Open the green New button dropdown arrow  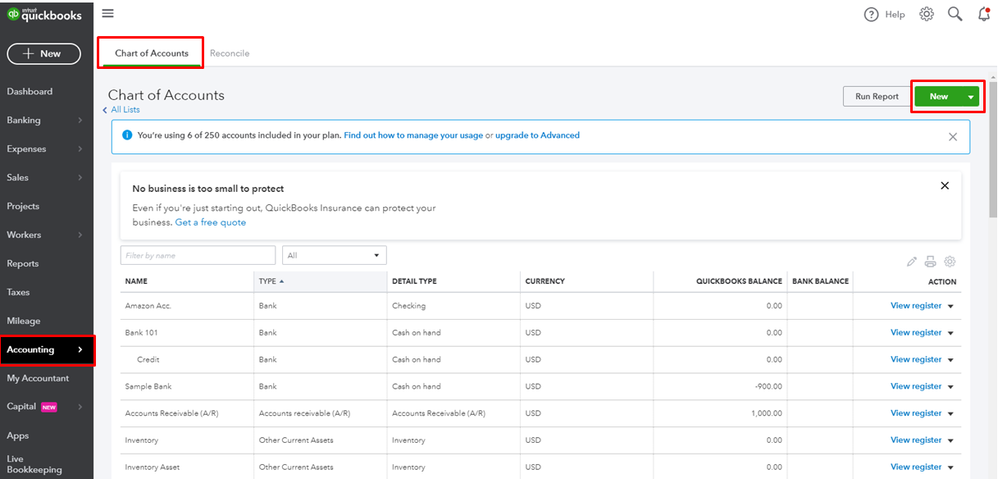(971, 97)
